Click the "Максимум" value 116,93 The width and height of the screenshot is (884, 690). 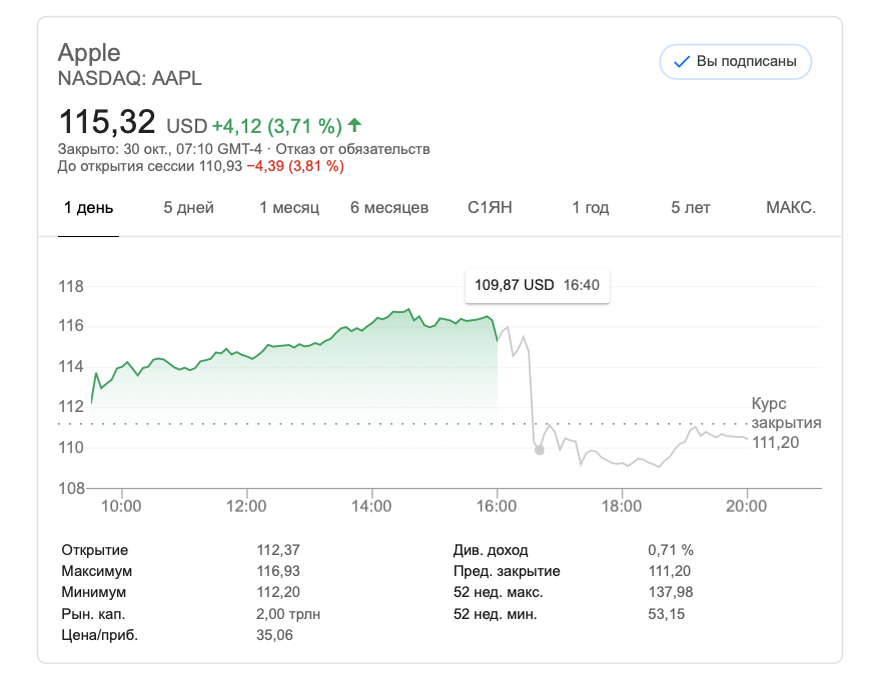279,571
